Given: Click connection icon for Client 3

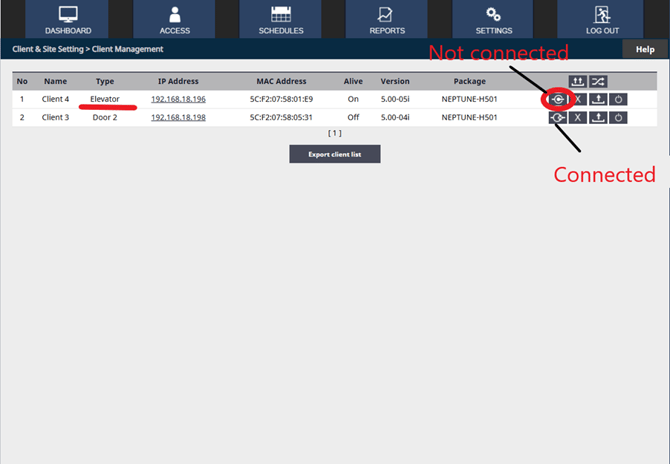Looking at the screenshot, I should click(558, 117).
